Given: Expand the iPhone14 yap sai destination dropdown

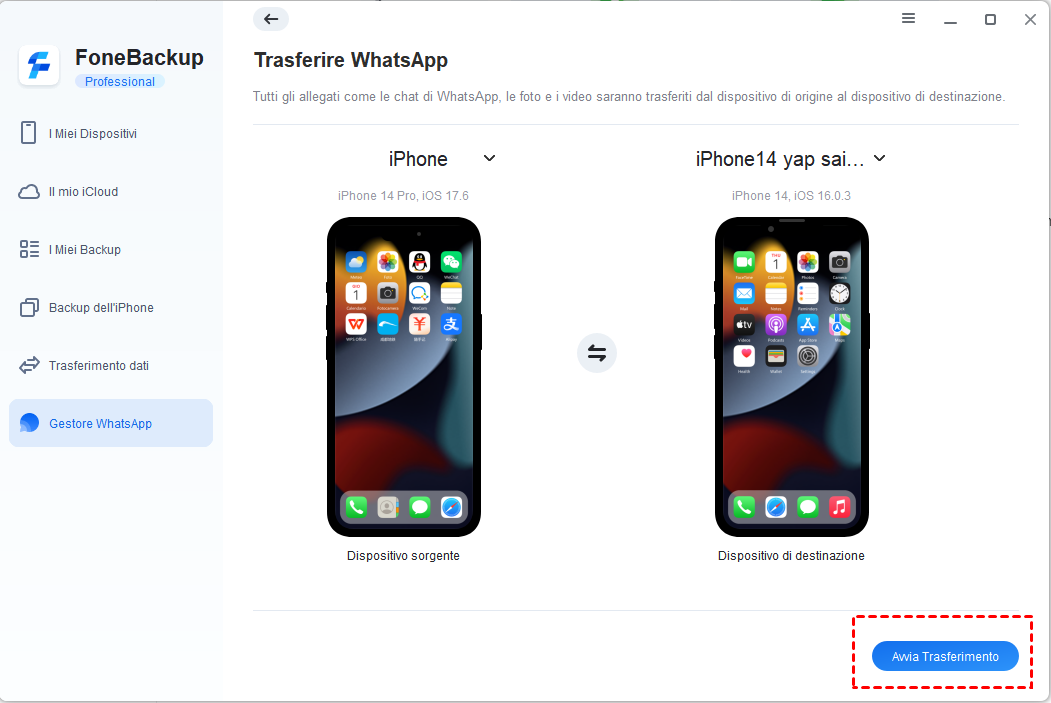Looking at the screenshot, I should click(x=879, y=158).
